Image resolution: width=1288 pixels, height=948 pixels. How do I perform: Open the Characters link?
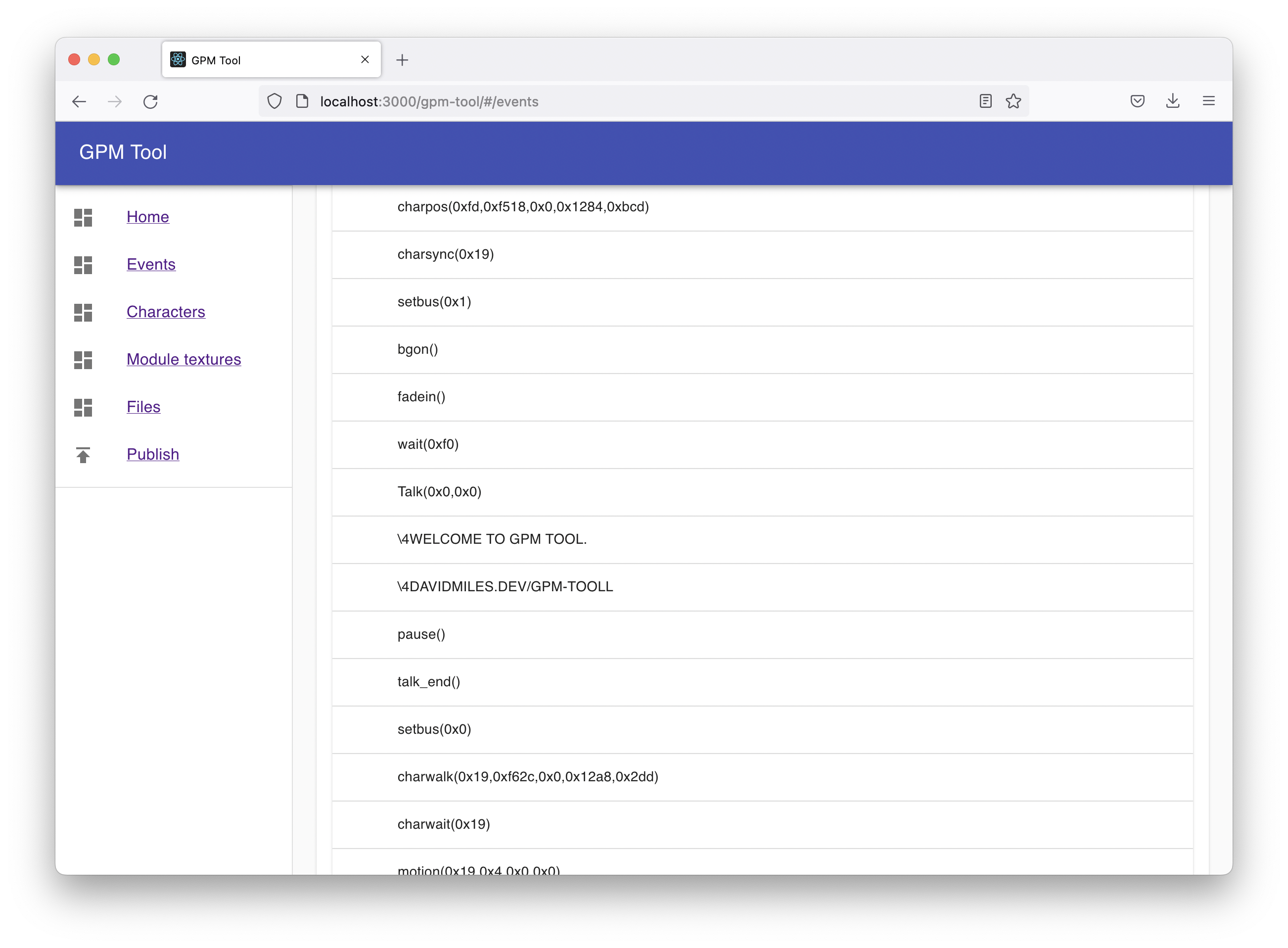[166, 312]
